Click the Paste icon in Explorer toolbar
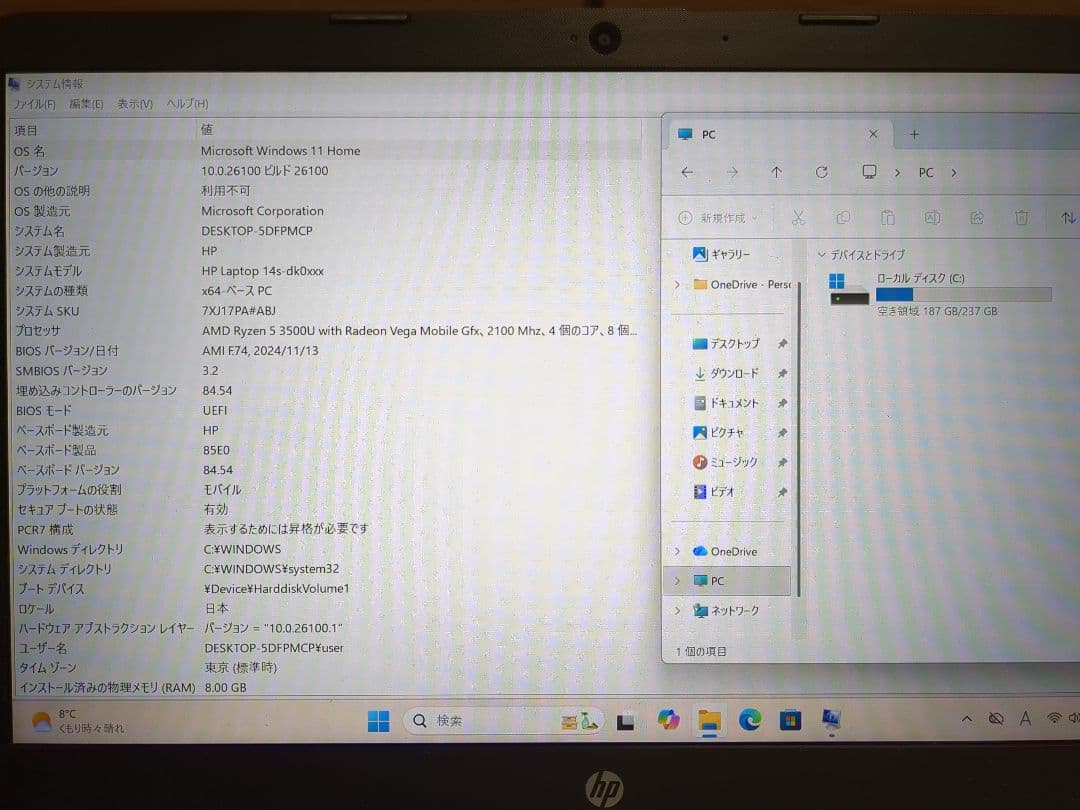The width and height of the screenshot is (1080, 810). 887,217
